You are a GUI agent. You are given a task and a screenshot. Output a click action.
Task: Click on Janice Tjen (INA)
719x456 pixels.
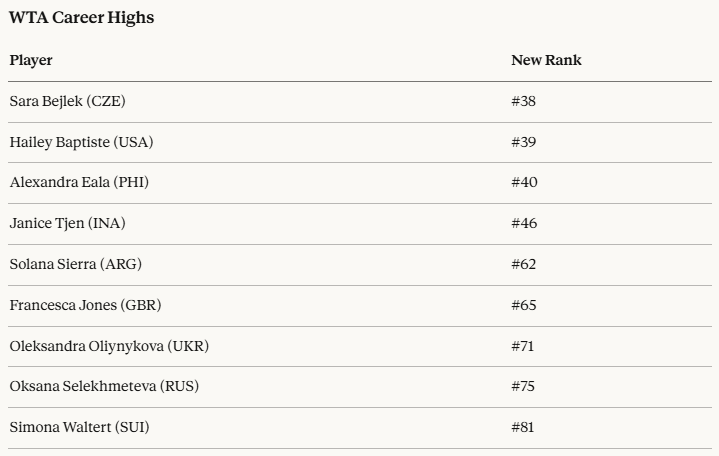[67, 223]
